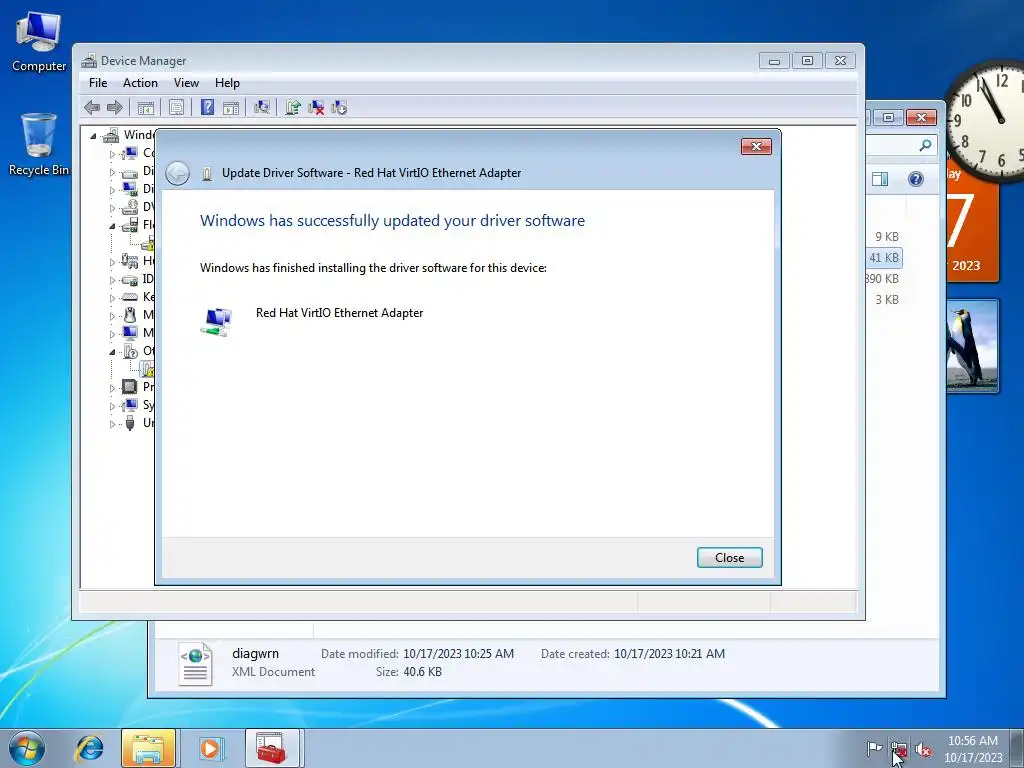This screenshot has width=1024, height=768.
Task: Open the File menu in Device Manager
Action: (x=98, y=83)
